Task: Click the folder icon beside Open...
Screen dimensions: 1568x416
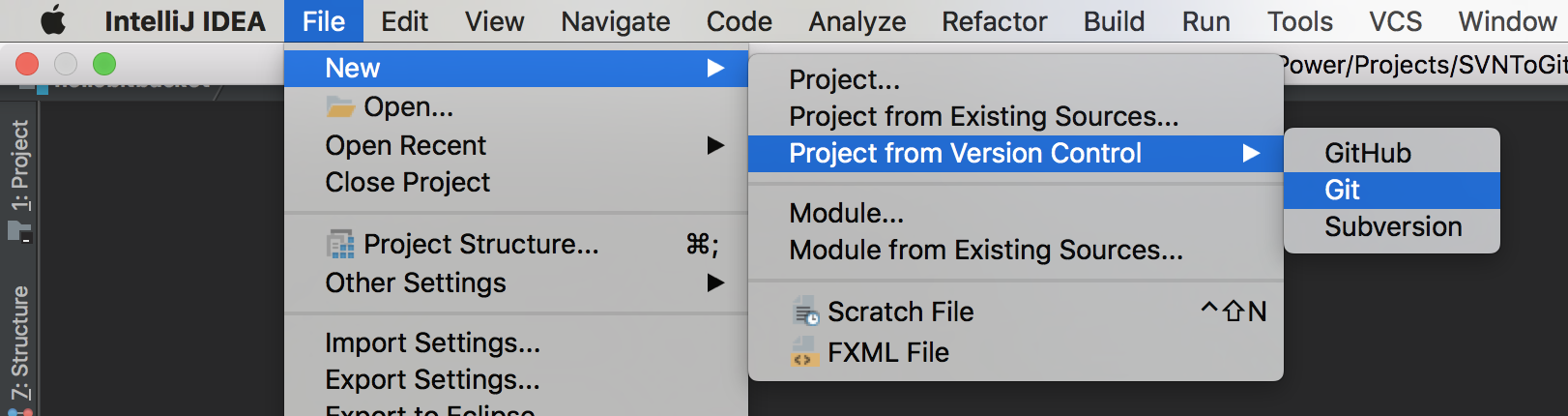Action: (340, 106)
